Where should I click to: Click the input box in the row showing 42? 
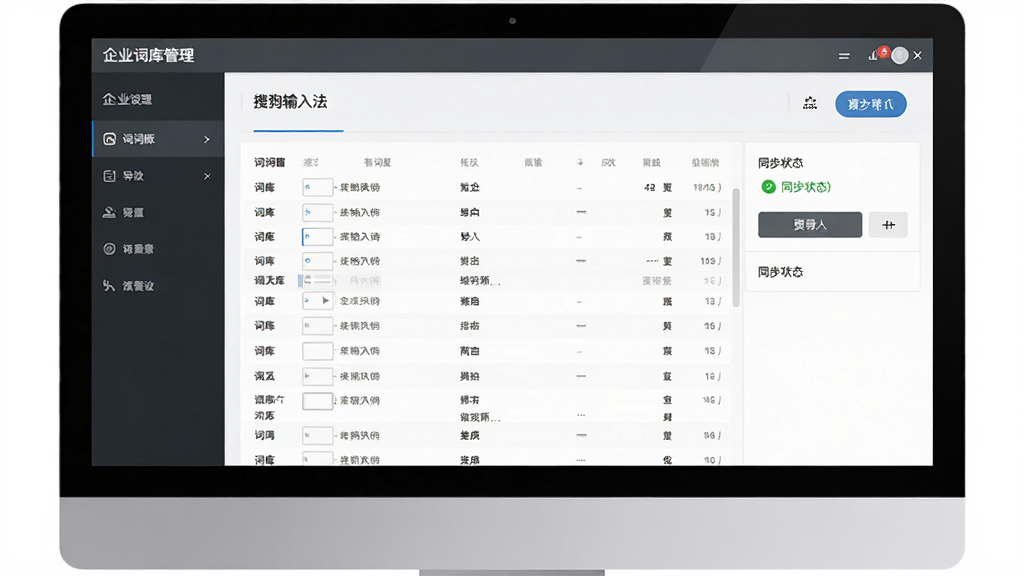point(317,187)
